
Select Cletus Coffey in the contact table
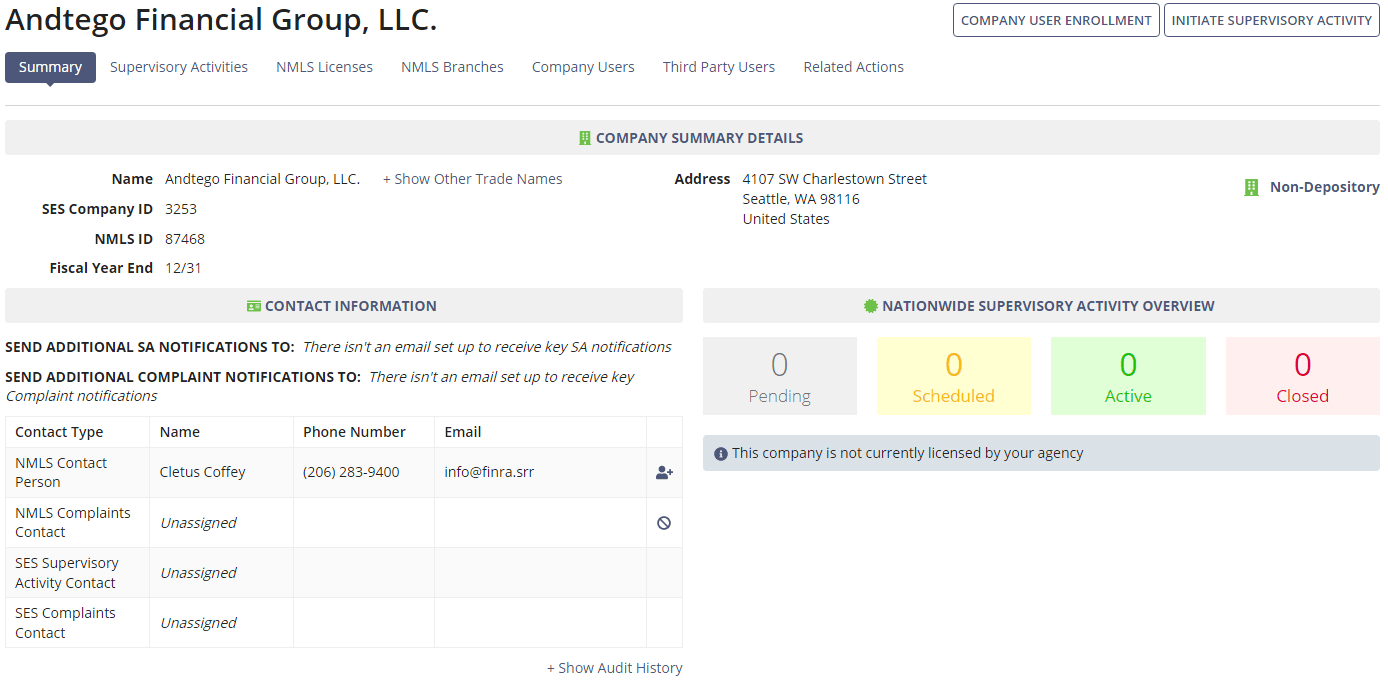201,471
